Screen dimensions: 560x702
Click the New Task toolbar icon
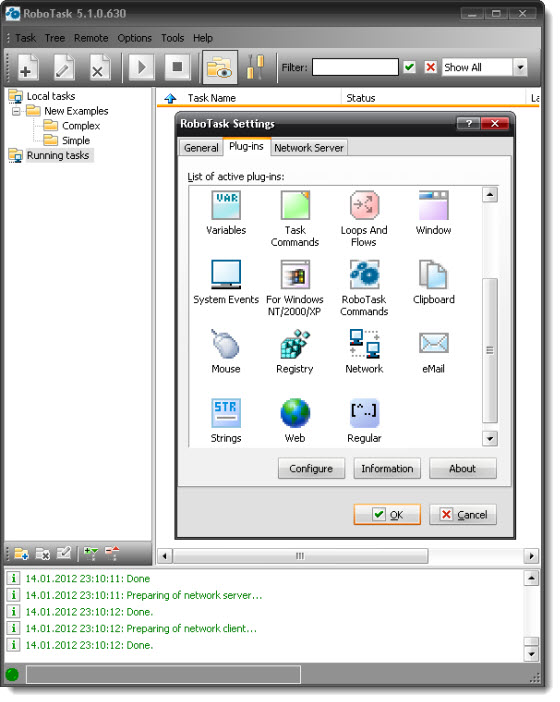tap(28, 68)
